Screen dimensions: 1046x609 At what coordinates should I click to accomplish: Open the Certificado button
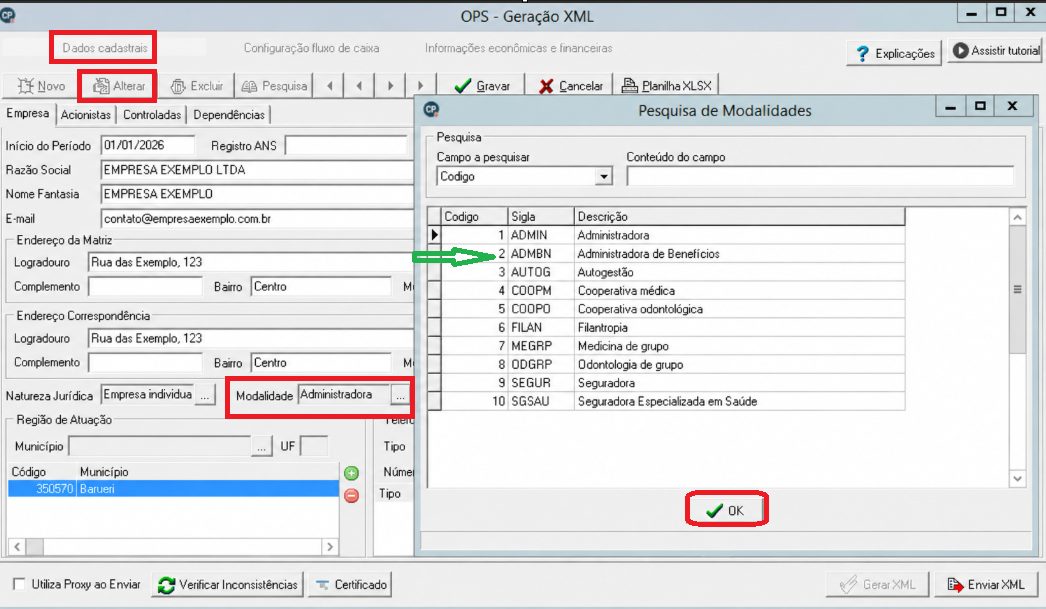[350, 585]
